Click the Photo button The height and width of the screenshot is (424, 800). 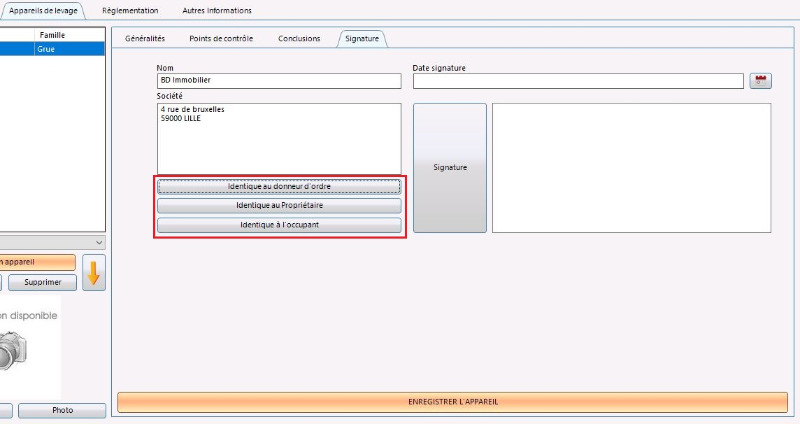[62, 410]
